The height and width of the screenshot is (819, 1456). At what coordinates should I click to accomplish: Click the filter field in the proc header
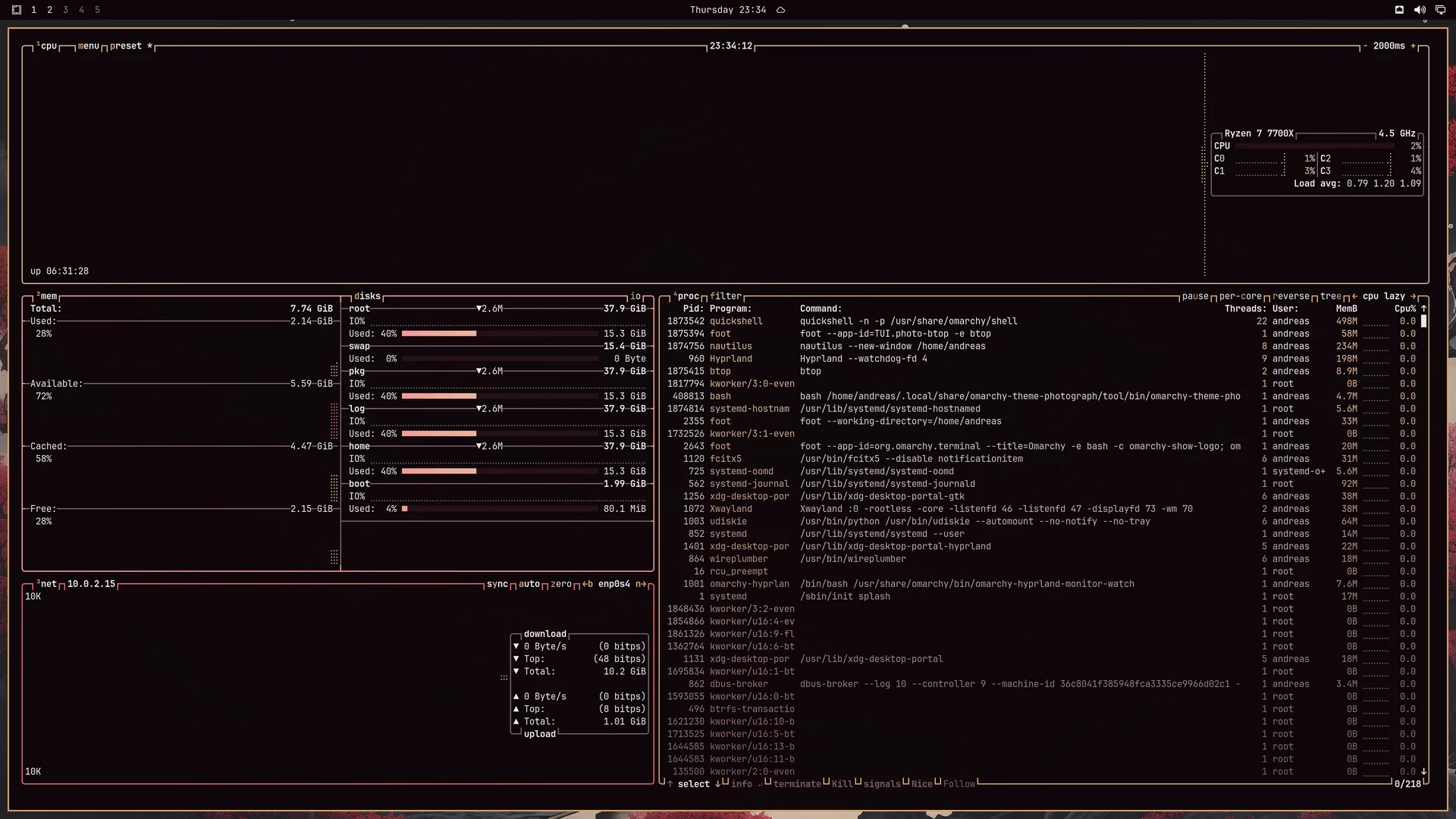[726, 297]
